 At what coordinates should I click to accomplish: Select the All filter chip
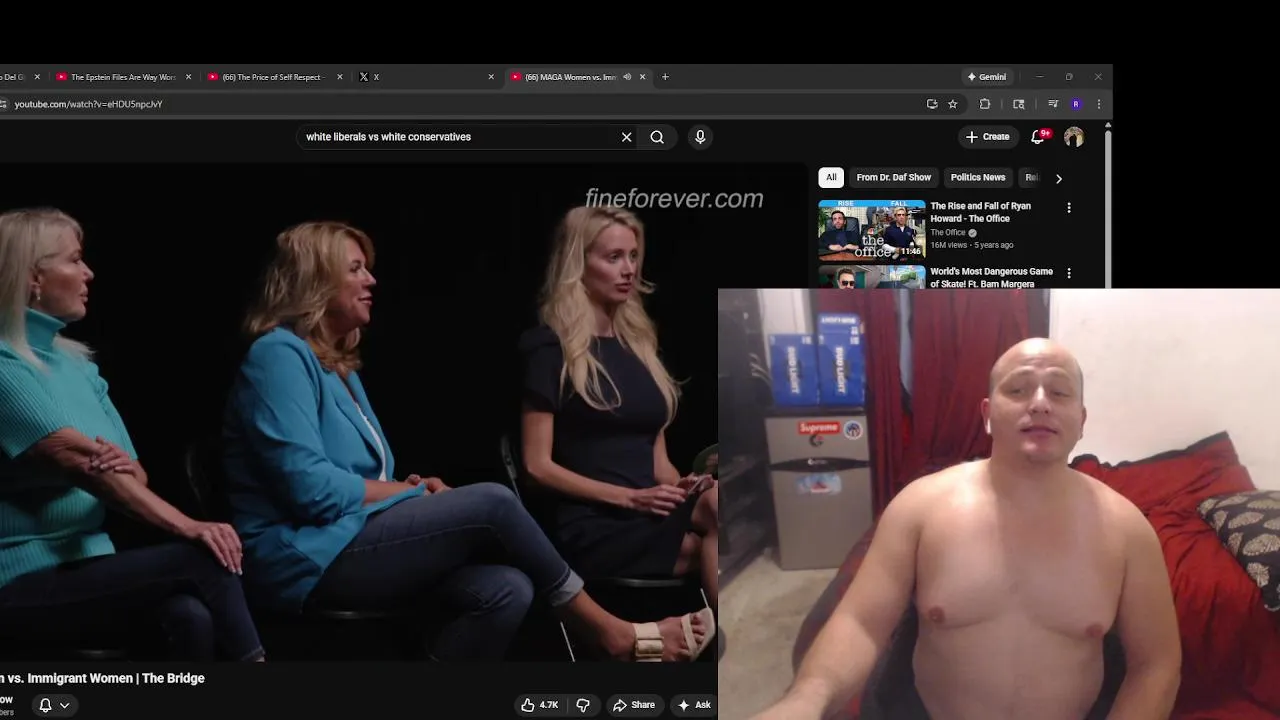831,177
